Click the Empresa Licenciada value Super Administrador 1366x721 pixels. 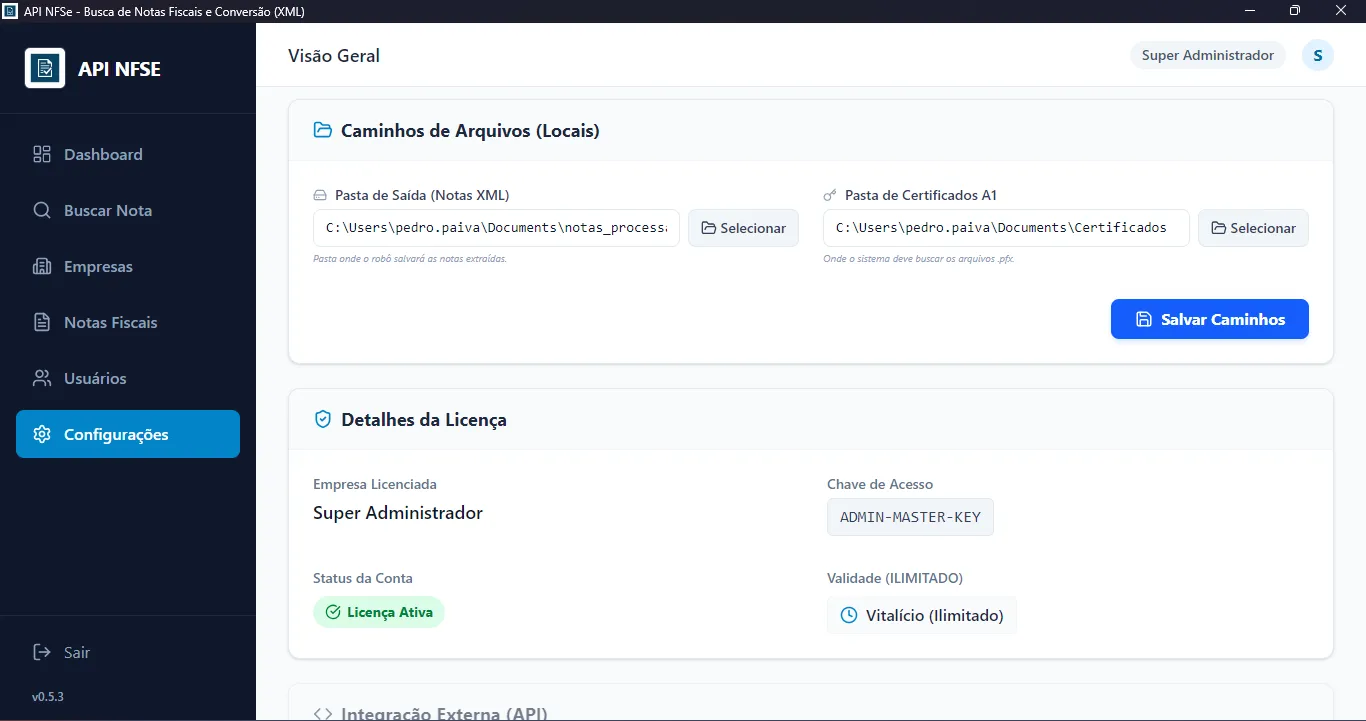[x=398, y=513]
